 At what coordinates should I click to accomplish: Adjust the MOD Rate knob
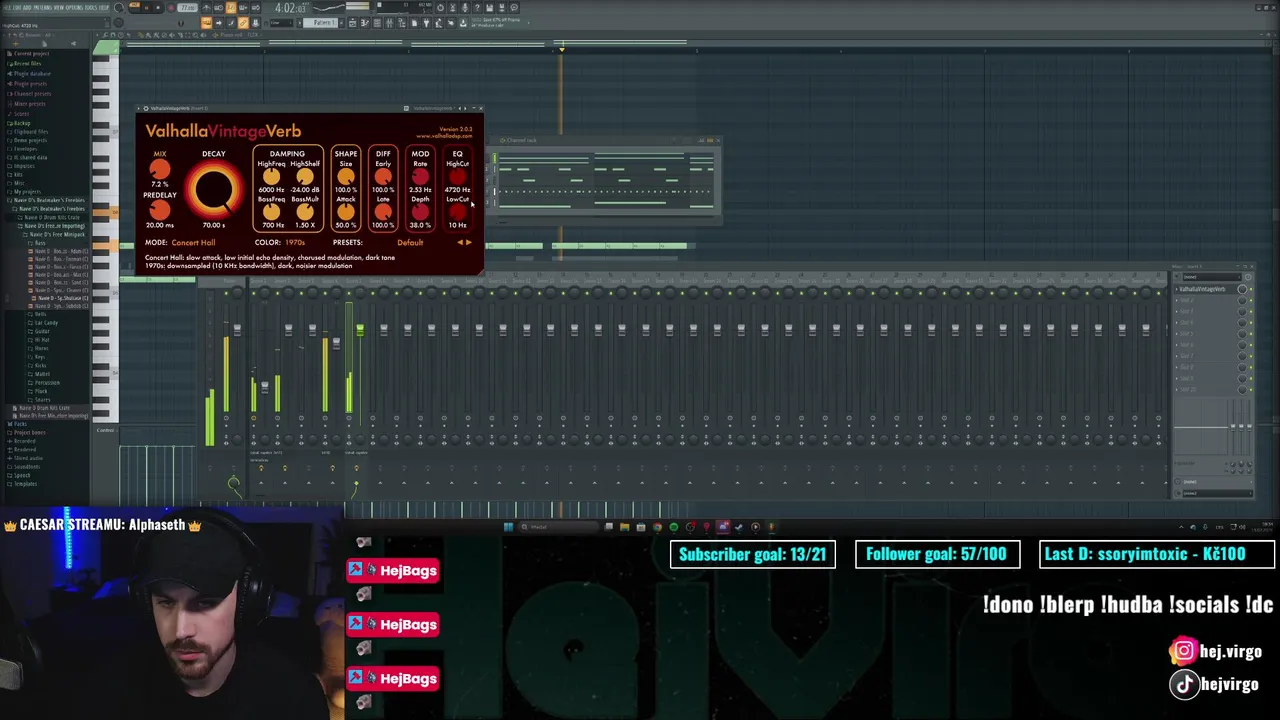420,177
